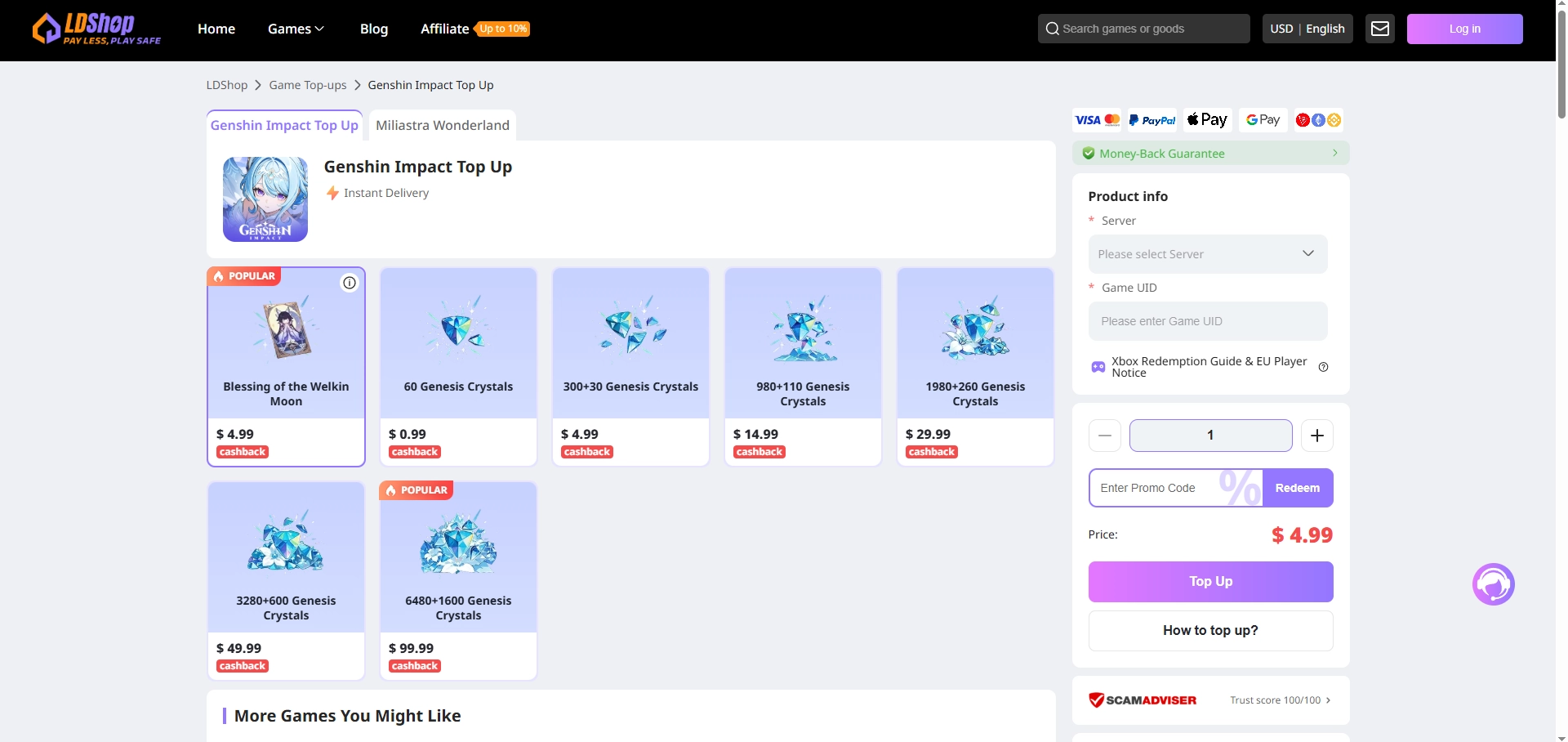Click the LDShop logo

96,29
